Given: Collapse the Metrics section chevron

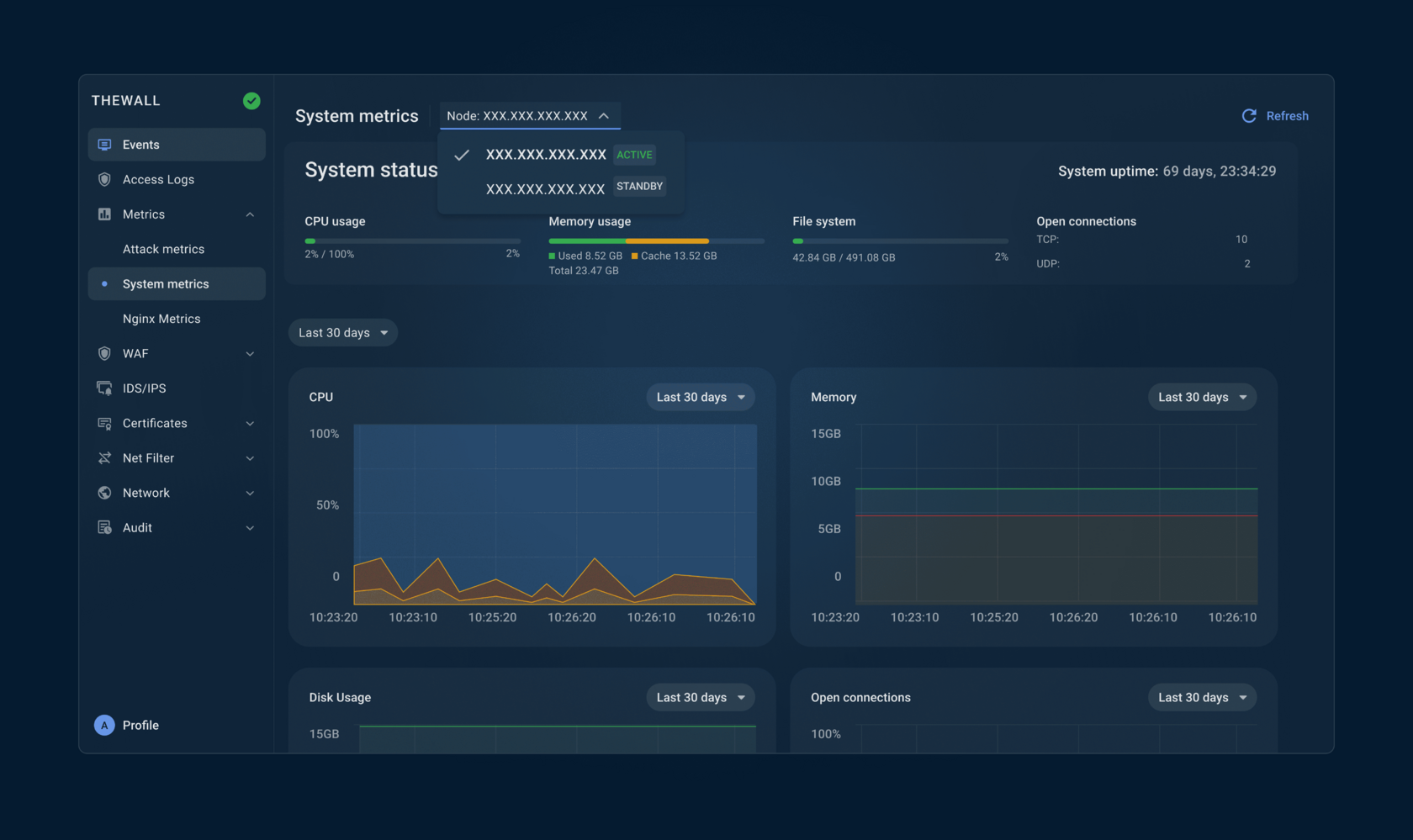Looking at the screenshot, I should pyautogui.click(x=250, y=214).
